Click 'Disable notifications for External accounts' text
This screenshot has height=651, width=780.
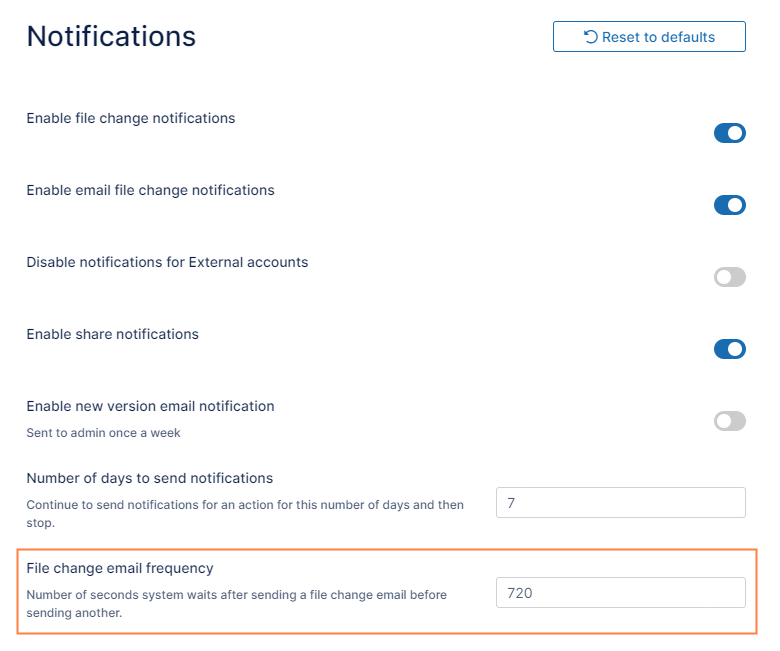tap(167, 262)
